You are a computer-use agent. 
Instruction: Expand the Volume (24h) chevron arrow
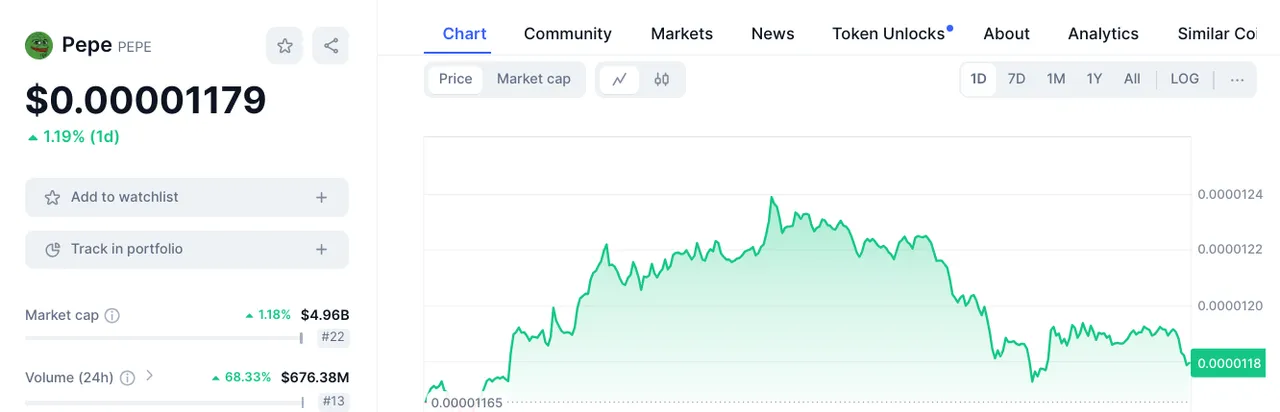[x=149, y=376]
